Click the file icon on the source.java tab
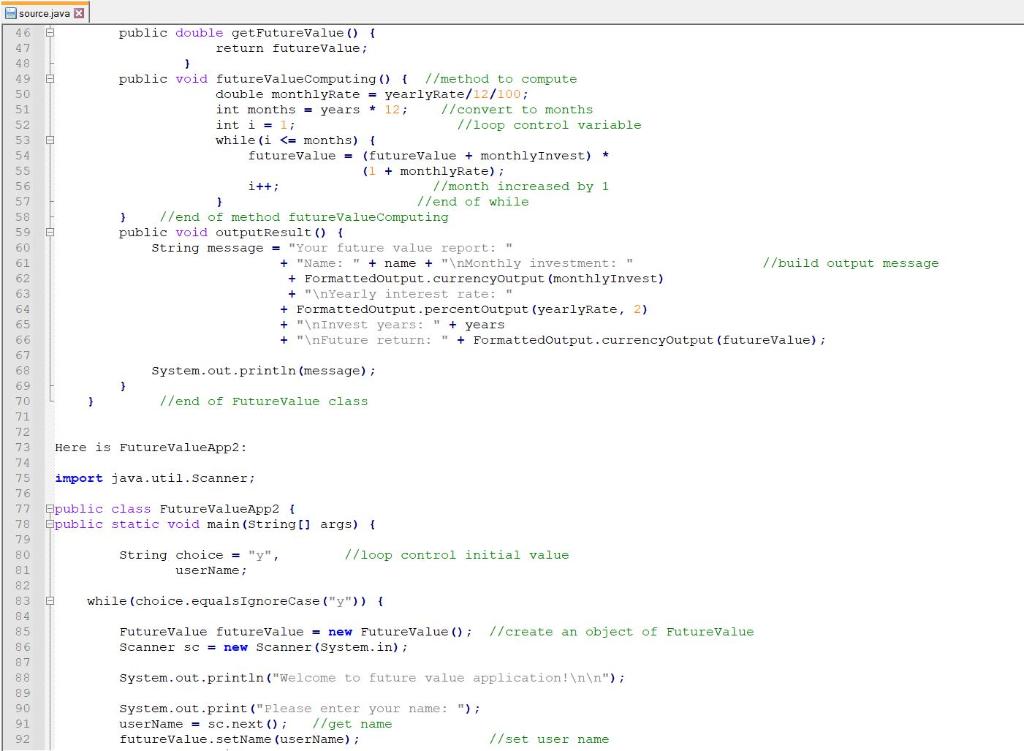 (11, 14)
